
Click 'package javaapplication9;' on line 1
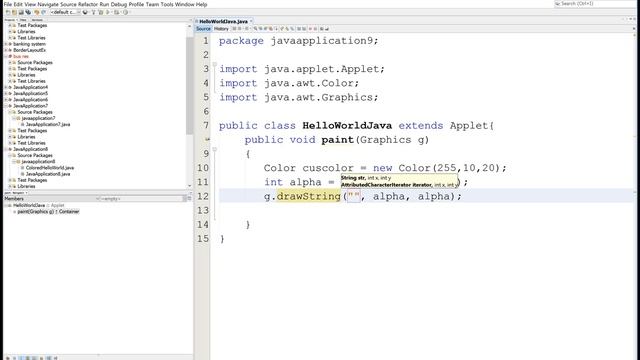tap(299, 41)
